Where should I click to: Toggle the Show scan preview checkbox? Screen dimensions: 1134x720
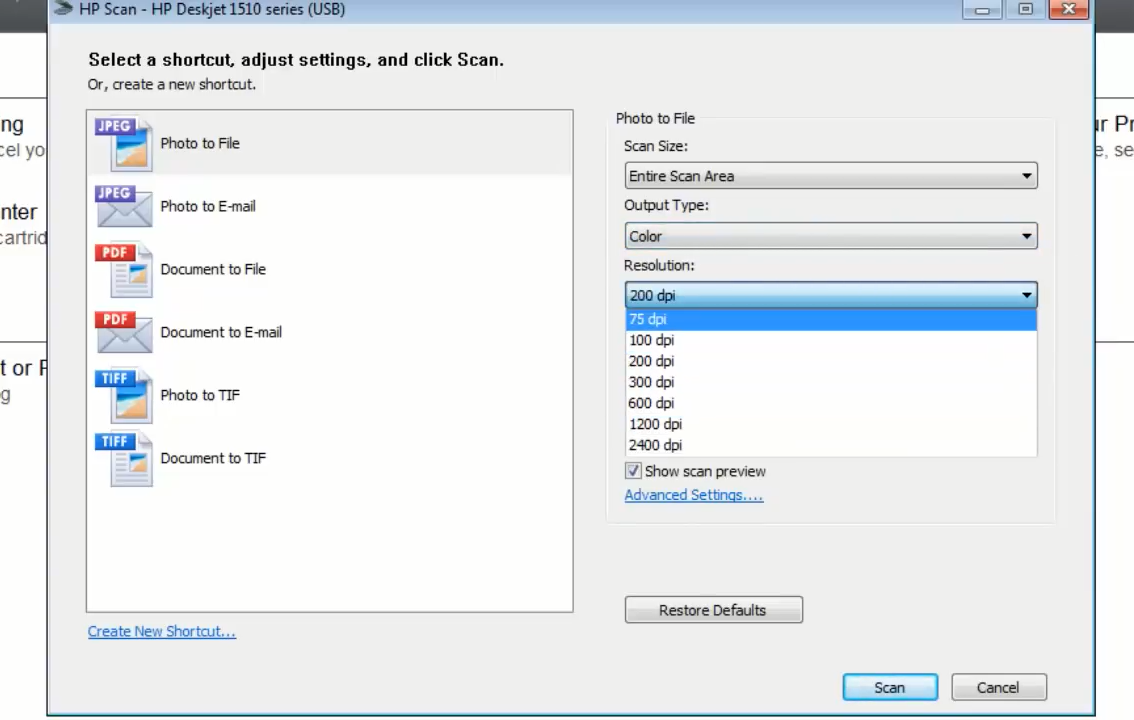pos(633,471)
